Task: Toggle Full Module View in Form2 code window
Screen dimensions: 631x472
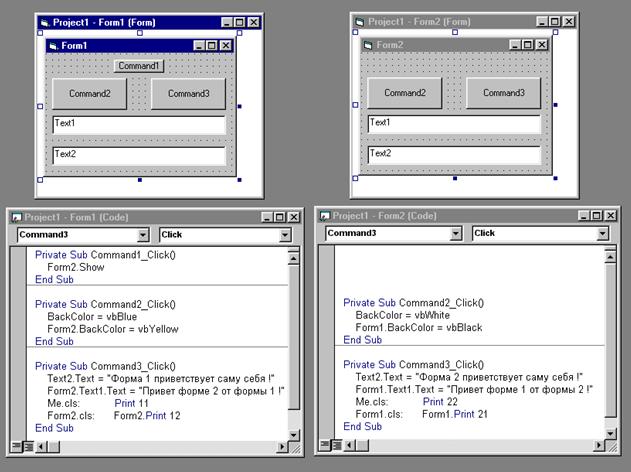Action: (336, 445)
